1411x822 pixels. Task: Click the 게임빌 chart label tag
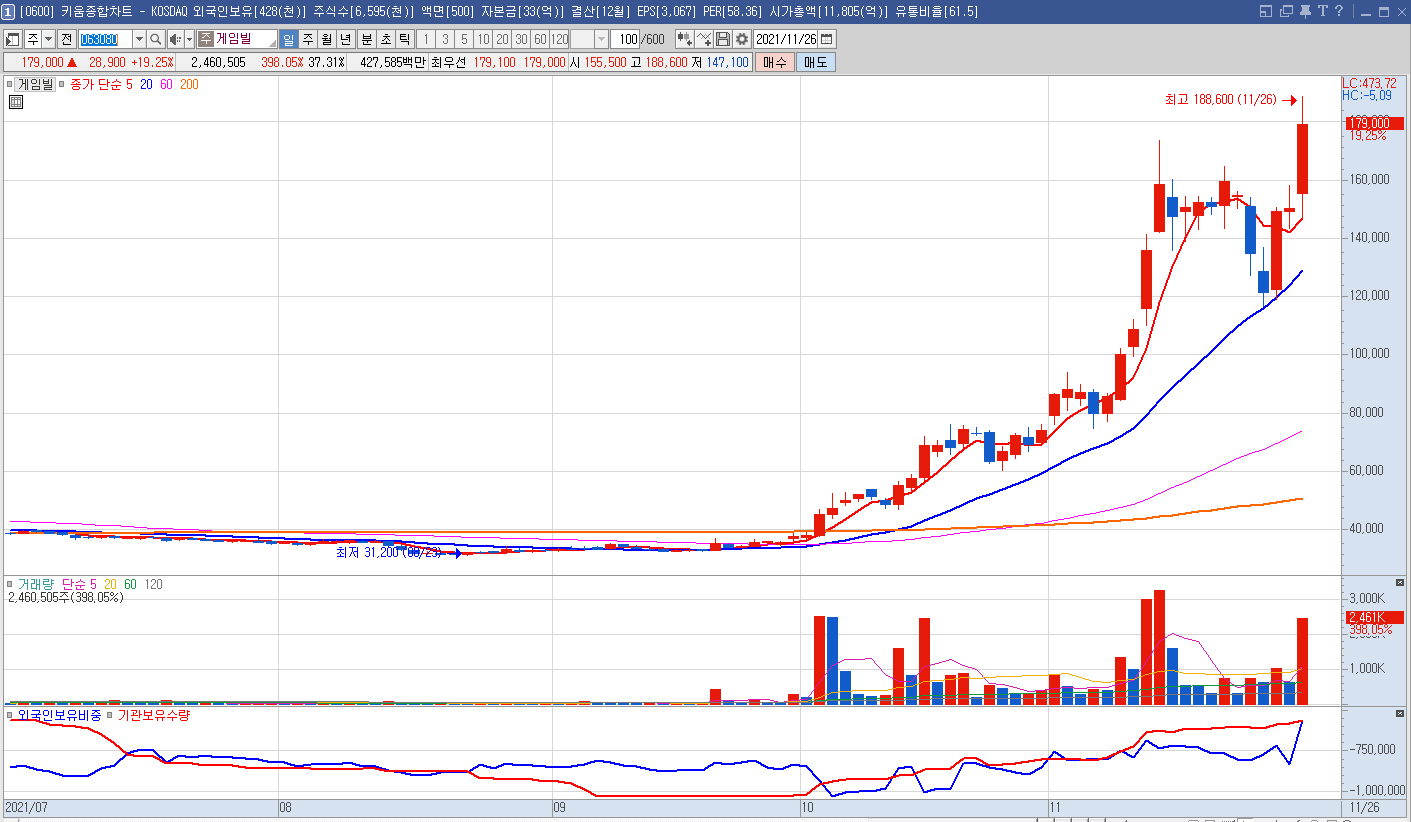tap(35, 85)
